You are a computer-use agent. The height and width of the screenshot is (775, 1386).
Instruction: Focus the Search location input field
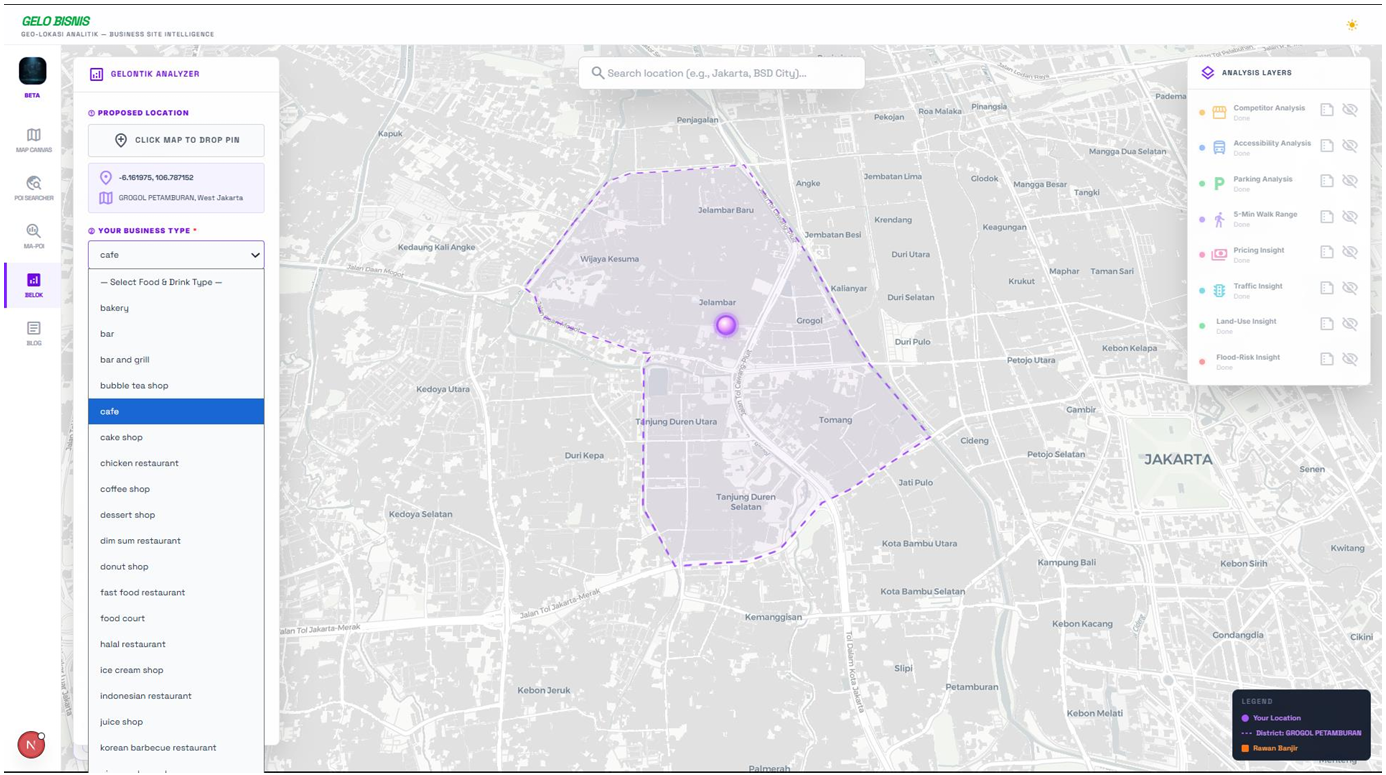722,73
